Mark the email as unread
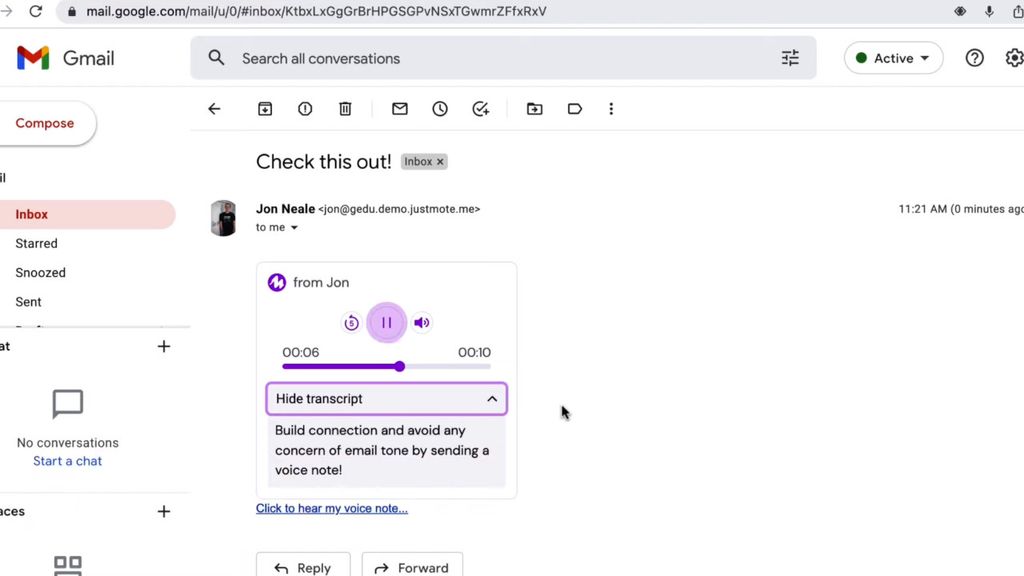The height and width of the screenshot is (576, 1024). pyautogui.click(x=400, y=109)
